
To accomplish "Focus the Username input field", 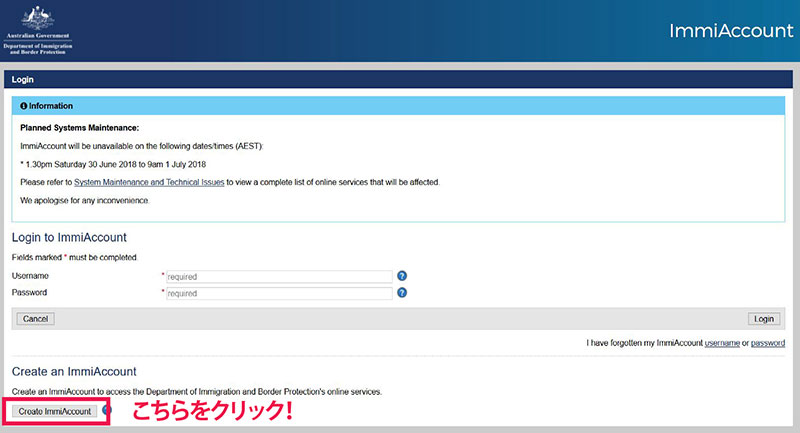I will (279, 276).
